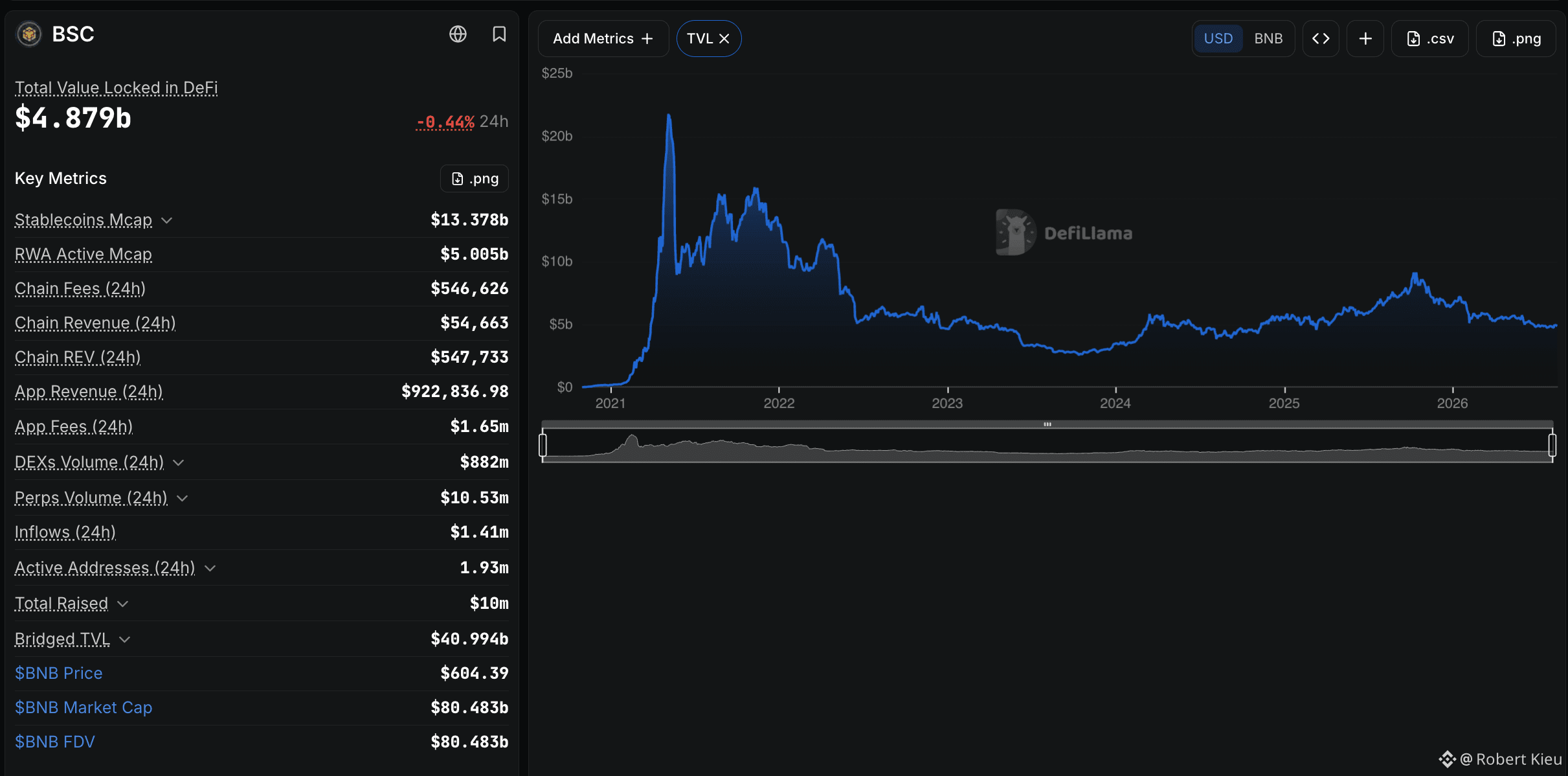Image resolution: width=1568 pixels, height=776 pixels.
Task: Click the globe website icon beside BSC
Action: tap(458, 34)
